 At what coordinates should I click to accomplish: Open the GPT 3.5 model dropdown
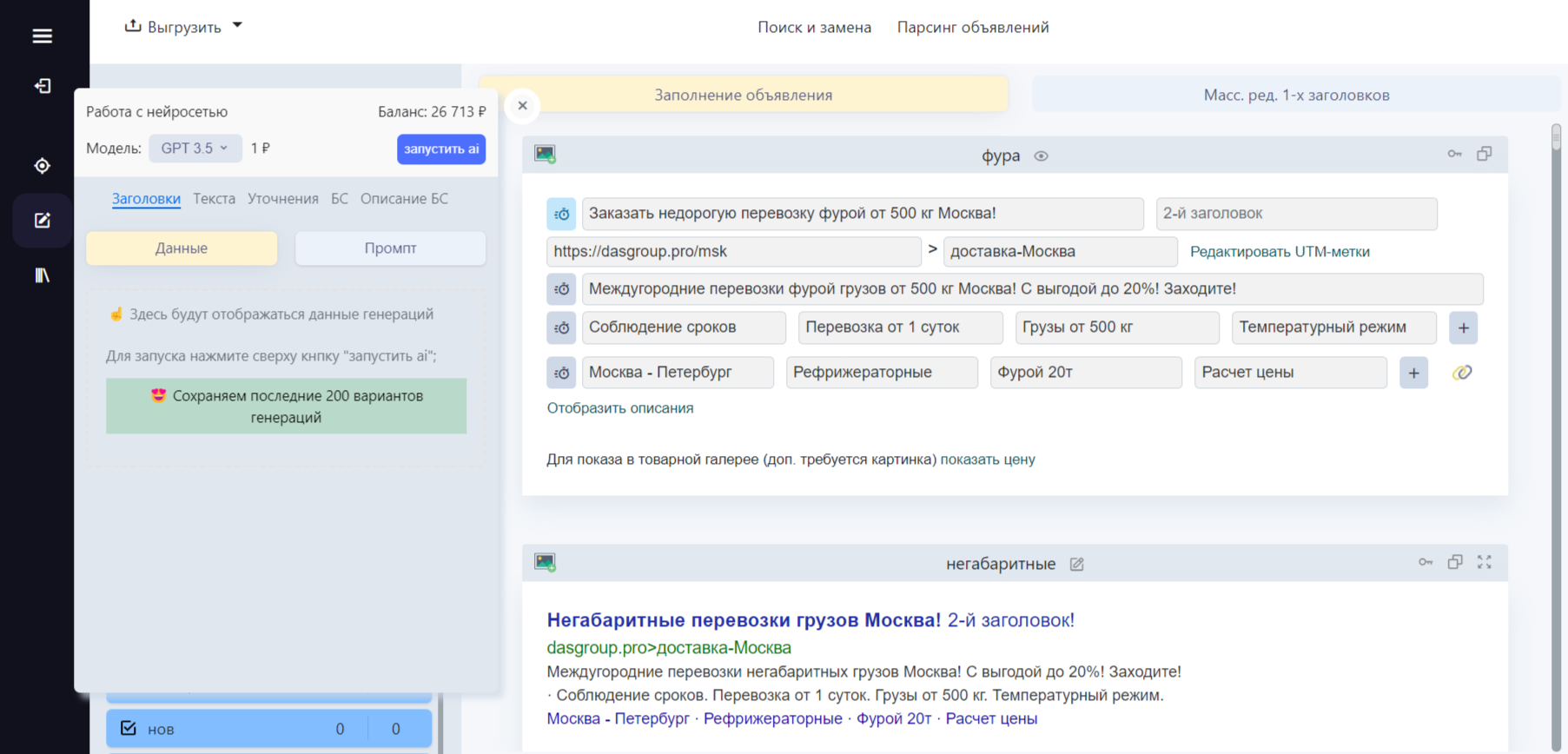coord(195,149)
